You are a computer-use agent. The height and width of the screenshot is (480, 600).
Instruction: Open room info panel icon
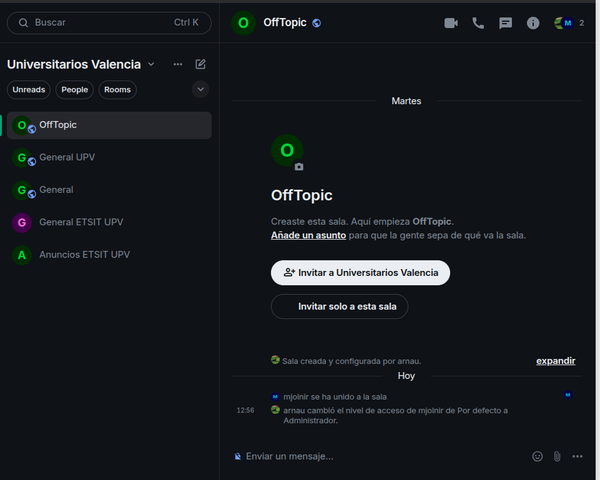pyautogui.click(x=533, y=23)
